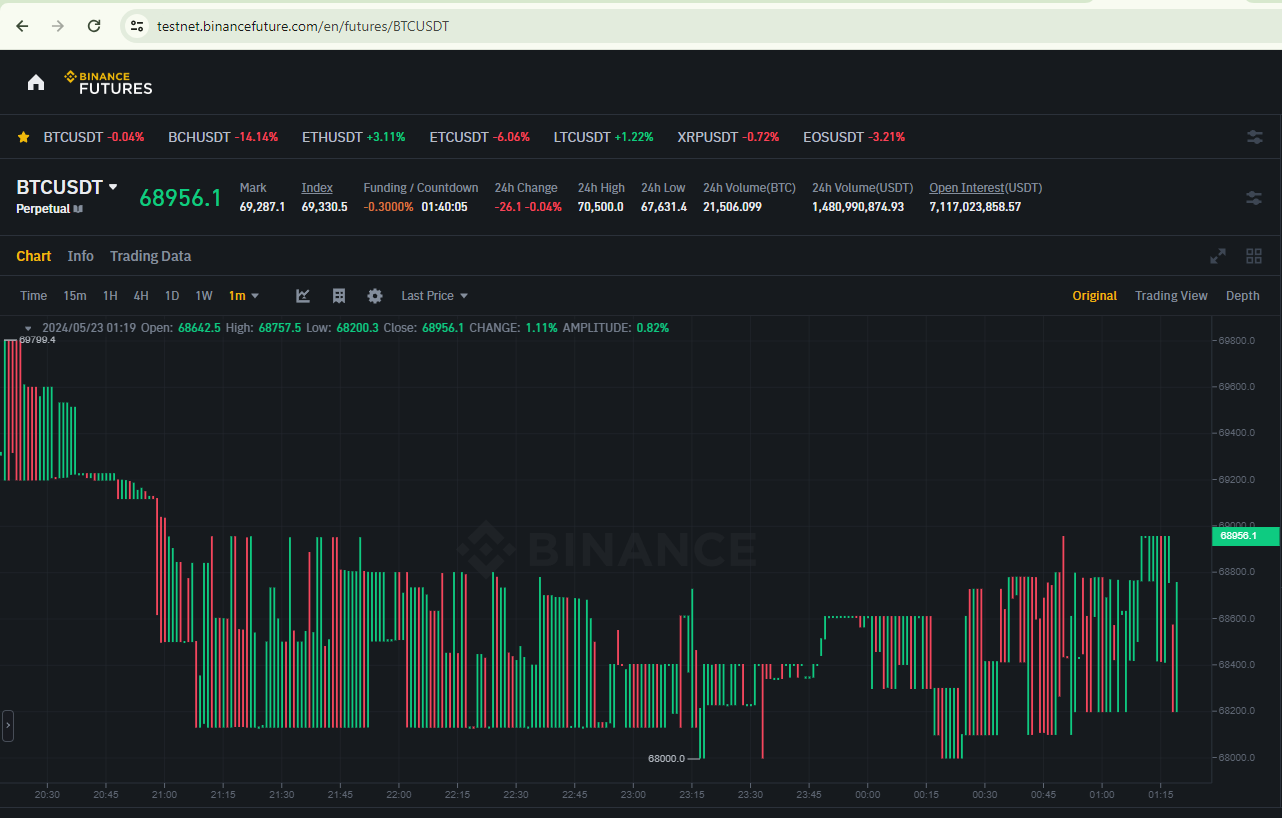Click the Perpetual contract label
Image resolution: width=1282 pixels, height=818 pixels.
[x=43, y=209]
